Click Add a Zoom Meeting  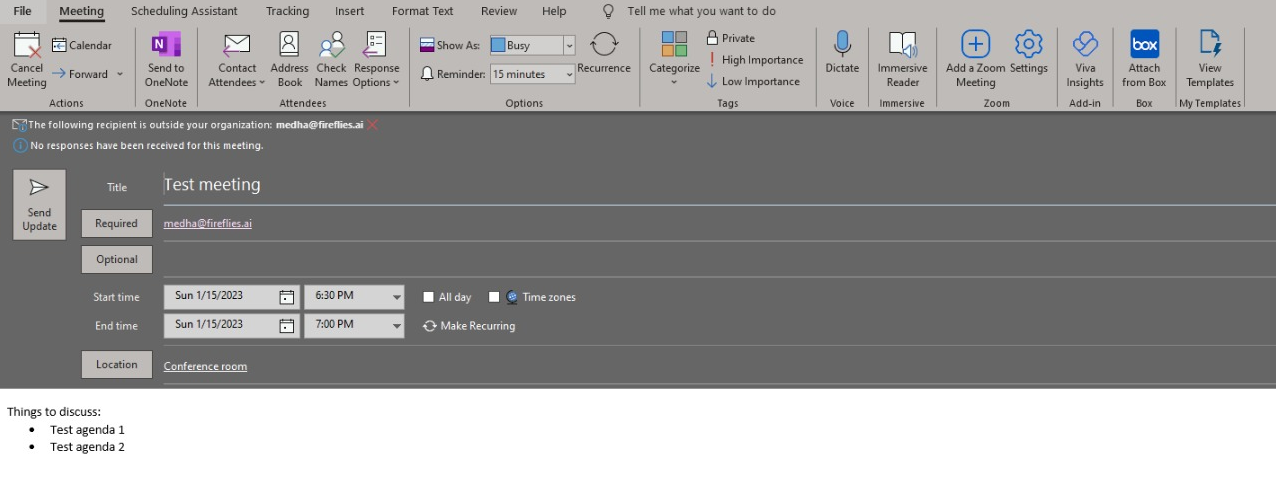(x=975, y=60)
